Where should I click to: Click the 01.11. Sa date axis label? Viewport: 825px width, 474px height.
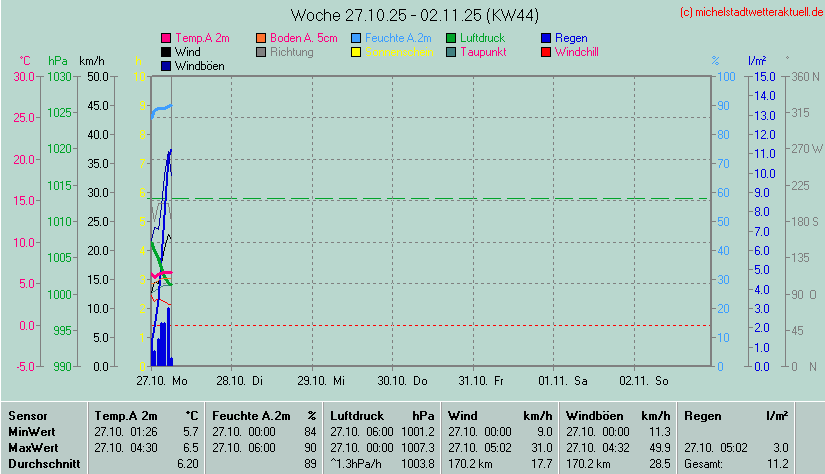(563, 380)
